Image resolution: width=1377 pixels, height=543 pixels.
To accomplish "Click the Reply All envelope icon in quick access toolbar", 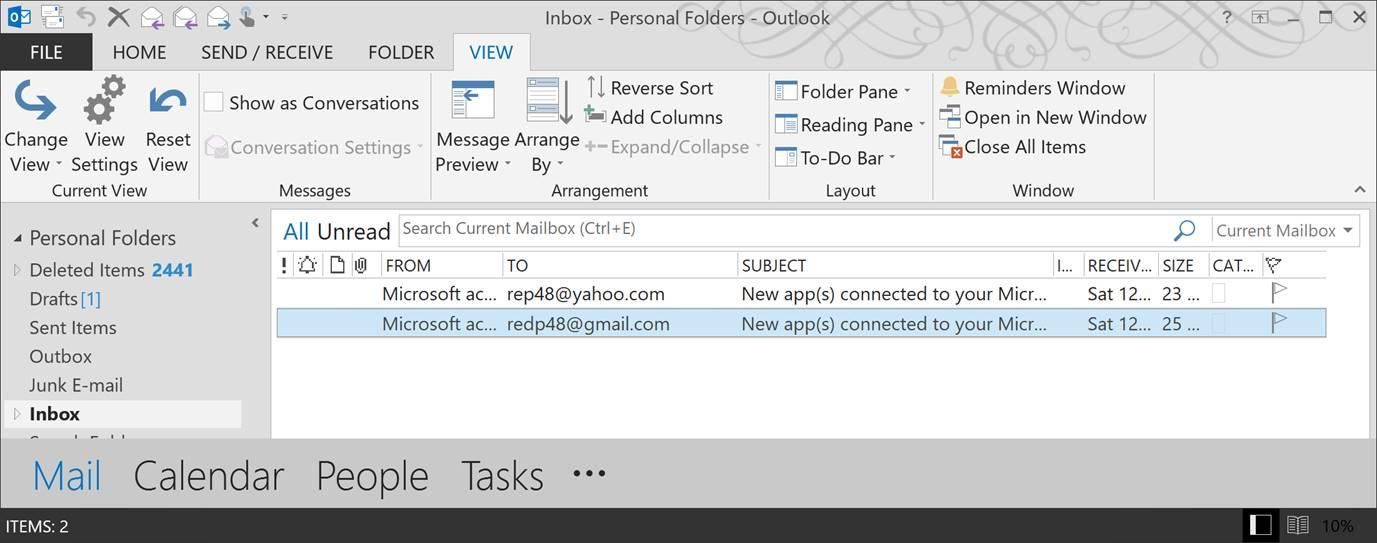I will pyautogui.click(x=185, y=16).
